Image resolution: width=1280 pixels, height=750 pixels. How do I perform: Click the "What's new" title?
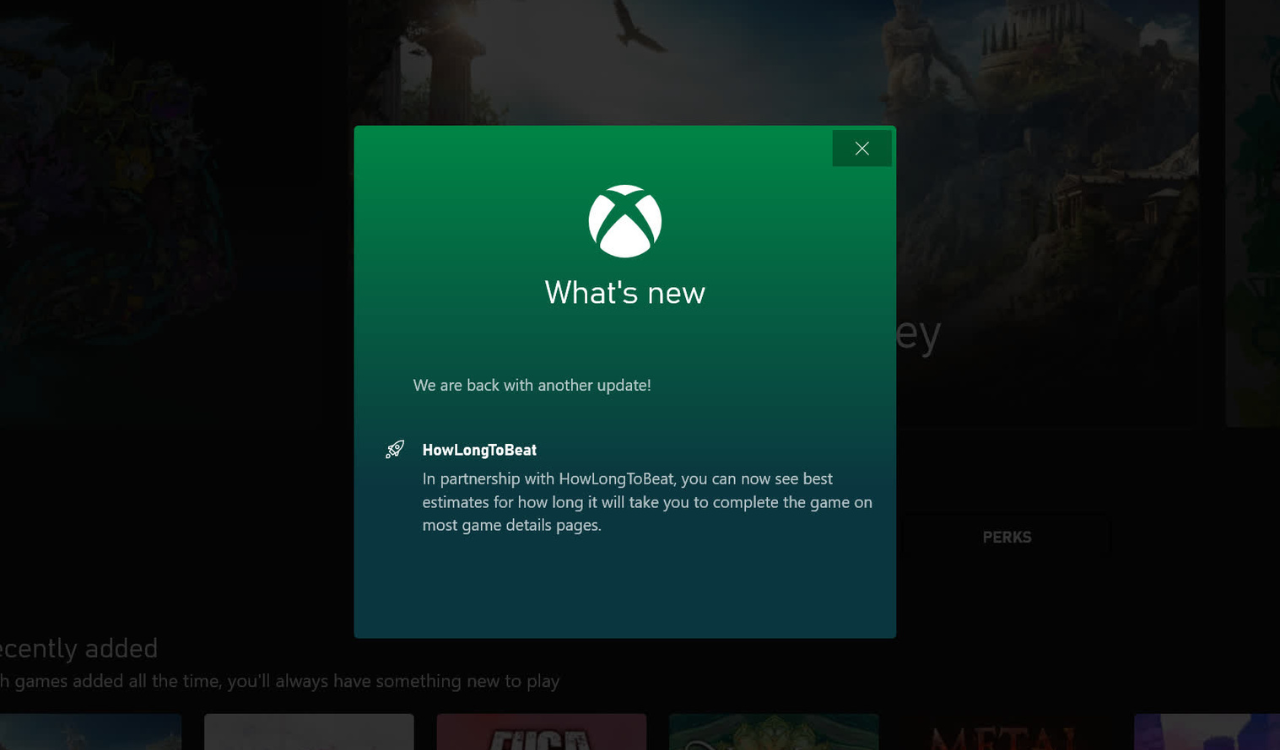[x=625, y=292]
